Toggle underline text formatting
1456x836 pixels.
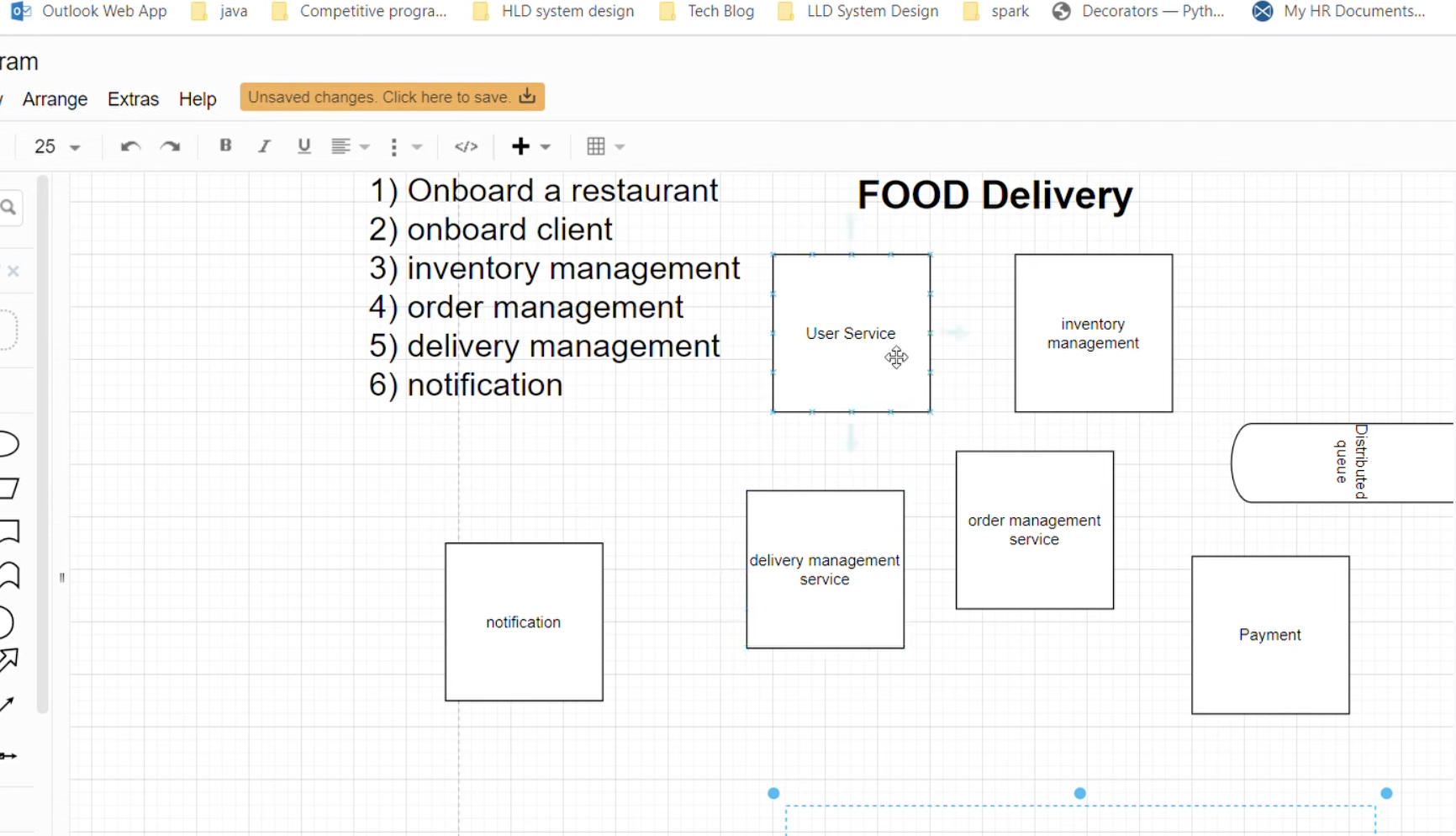point(304,146)
